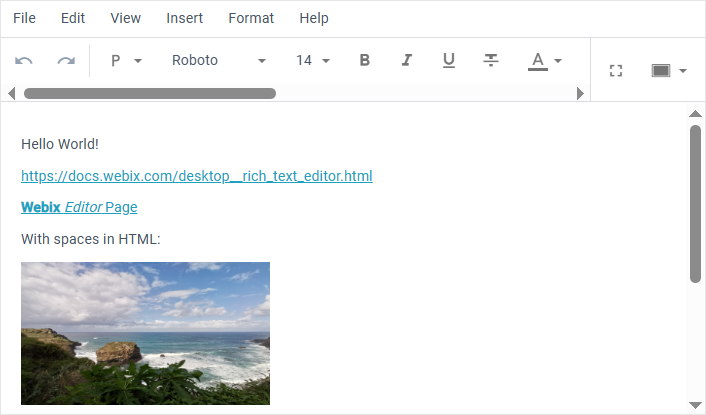Click the coastal landscape image
This screenshot has height=415, width=706.
pos(145,333)
